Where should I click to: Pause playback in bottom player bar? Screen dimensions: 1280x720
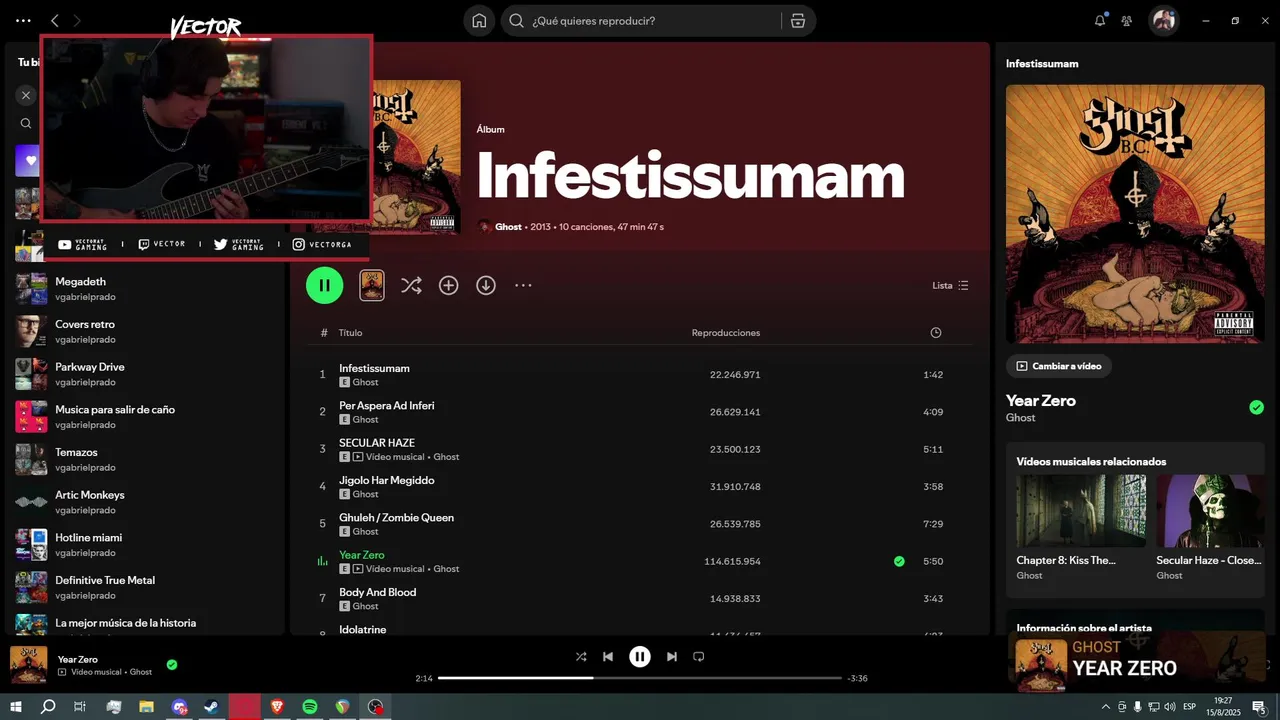point(640,657)
